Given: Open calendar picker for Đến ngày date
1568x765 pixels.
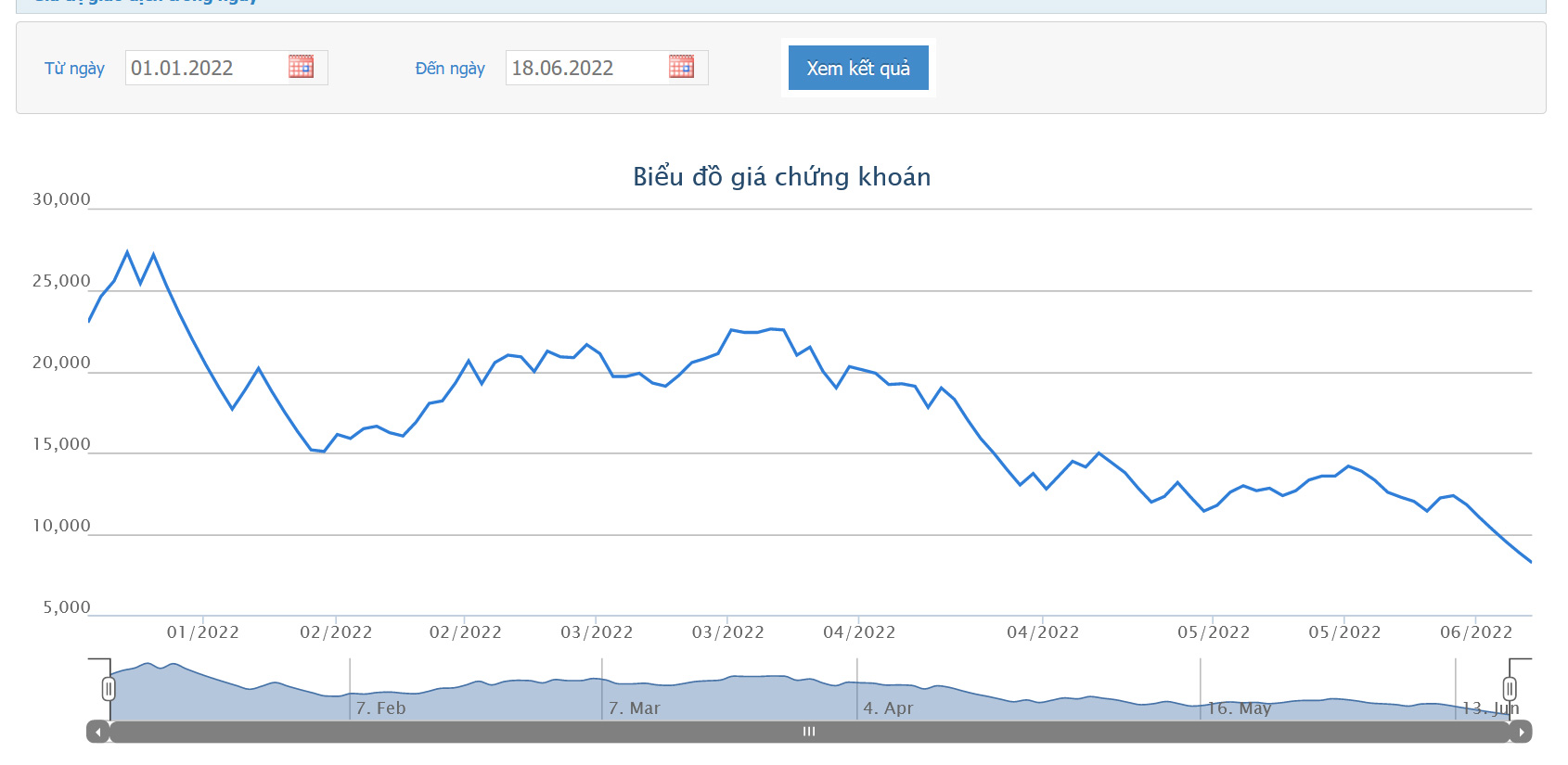Looking at the screenshot, I should pyautogui.click(x=681, y=67).
